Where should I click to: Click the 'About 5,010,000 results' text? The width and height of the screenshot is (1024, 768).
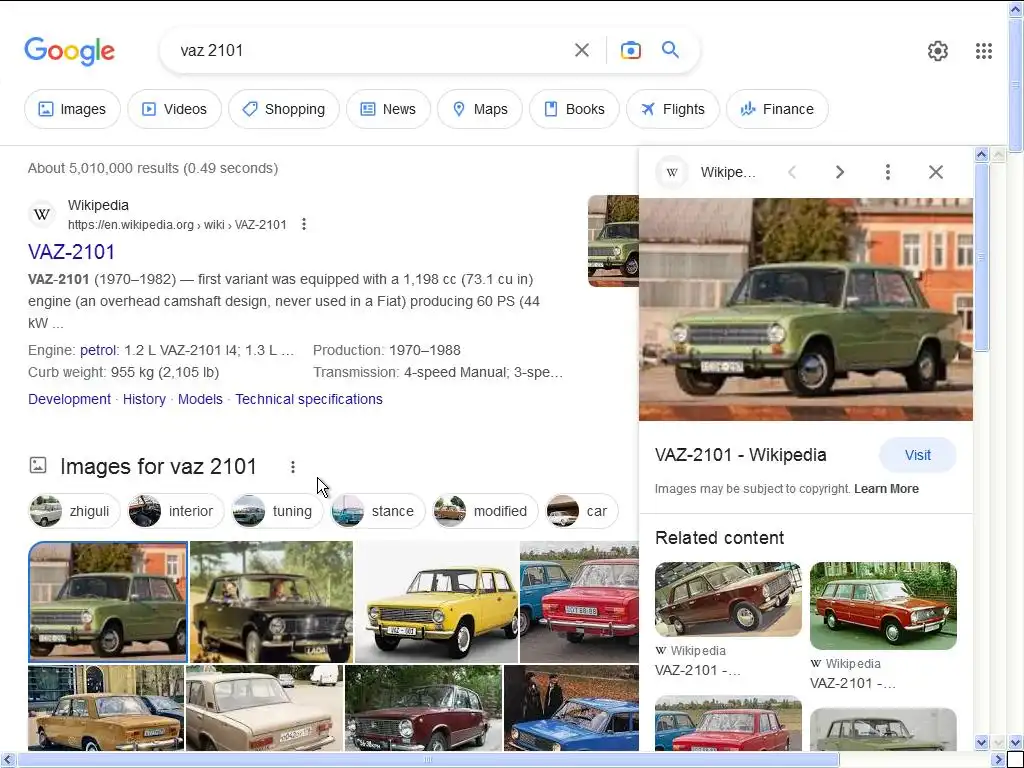pos(153,168)
